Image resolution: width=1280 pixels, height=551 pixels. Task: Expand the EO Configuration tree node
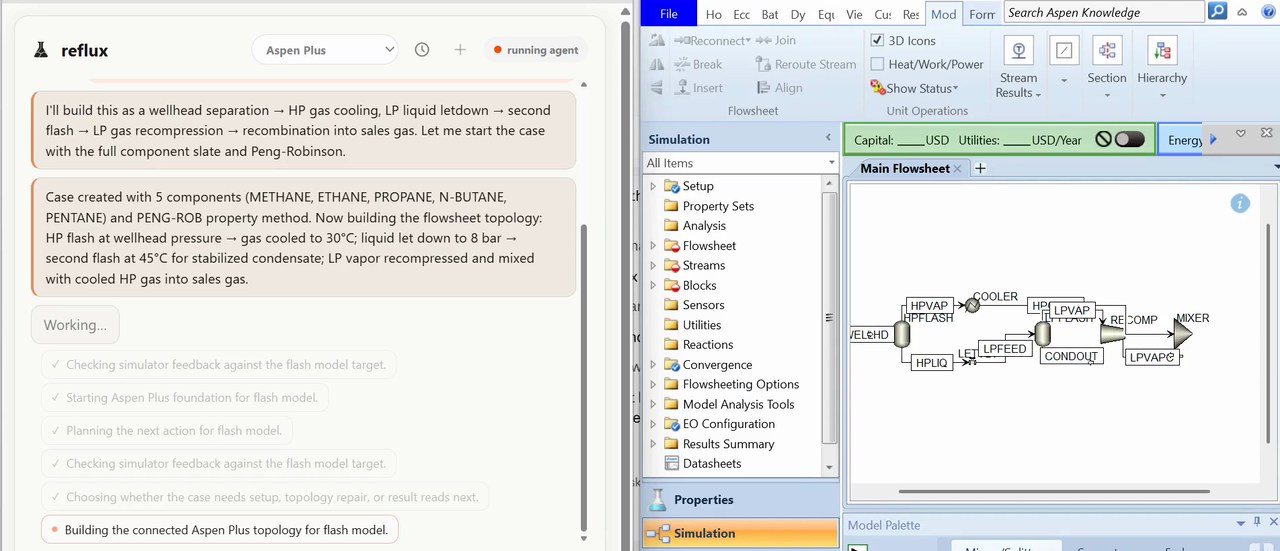[x=653, y=424]
